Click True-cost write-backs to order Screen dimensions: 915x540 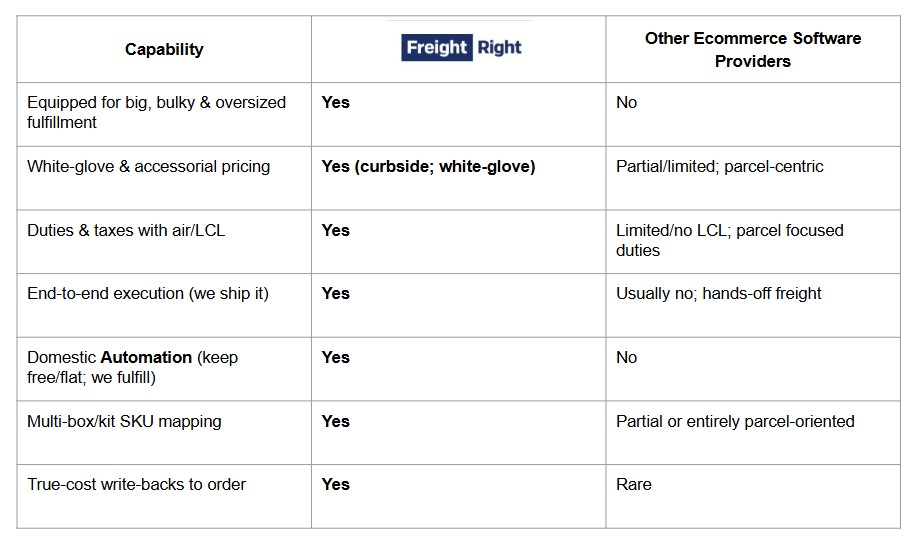[136, 484]
